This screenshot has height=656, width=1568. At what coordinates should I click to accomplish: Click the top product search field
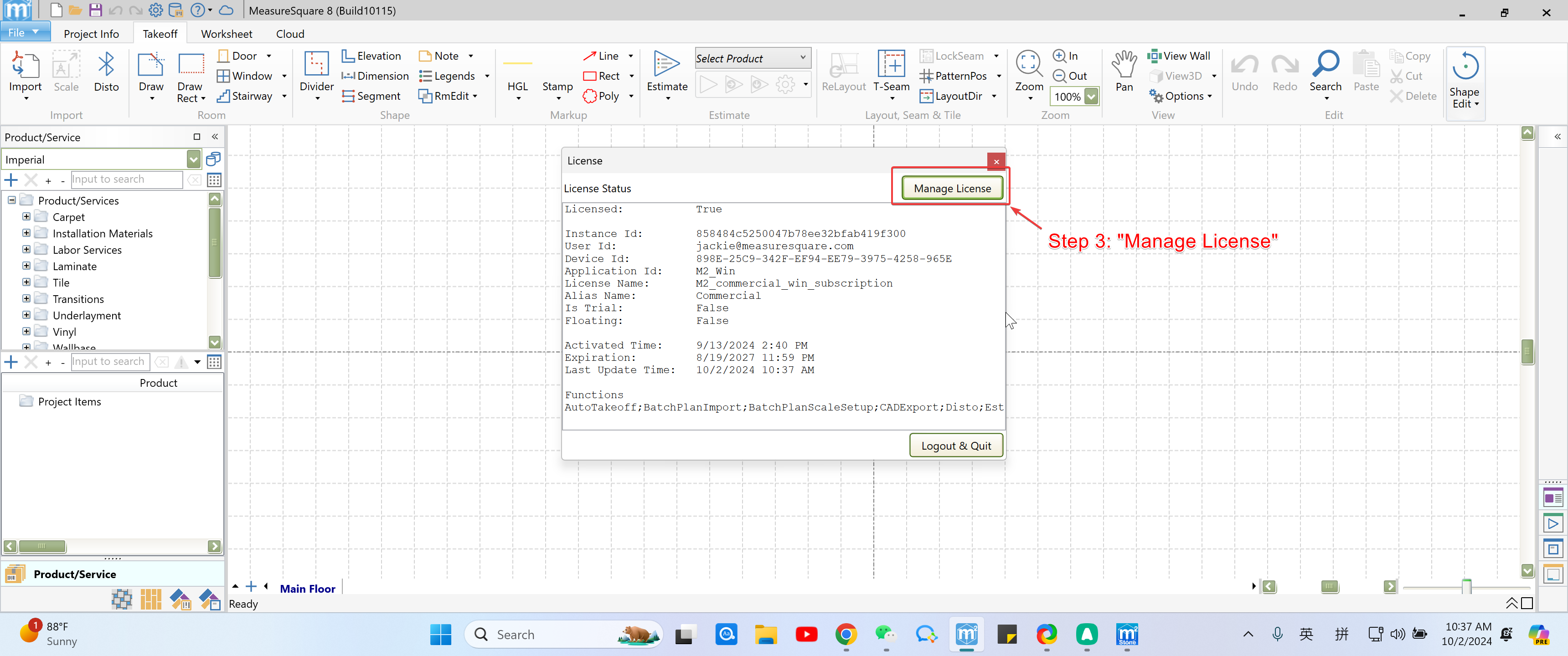[x=126, y=179]
